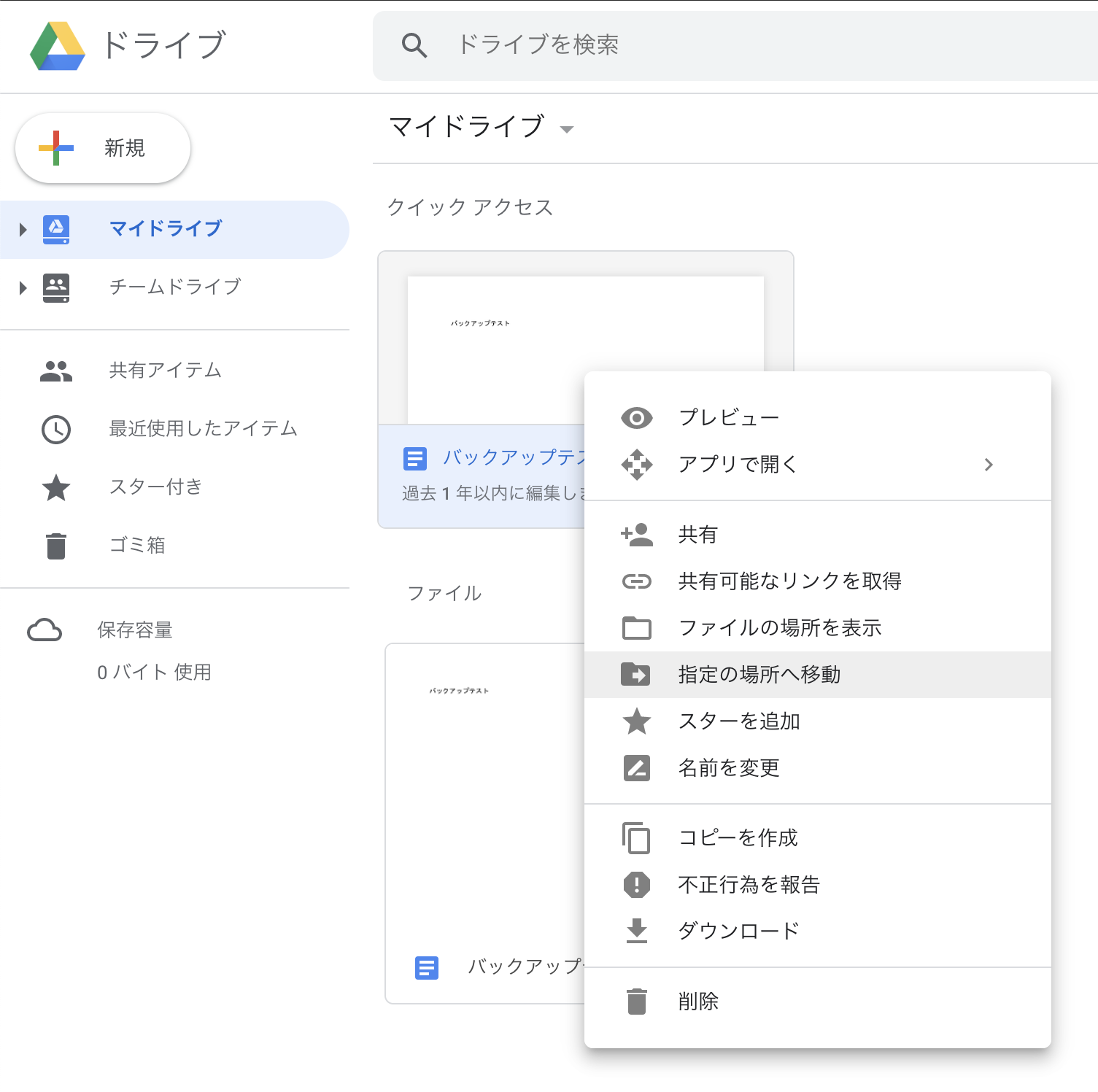Click the copy icon for コピーを作成
This screenshot has height=1092, width=1098.
[637, 838]
